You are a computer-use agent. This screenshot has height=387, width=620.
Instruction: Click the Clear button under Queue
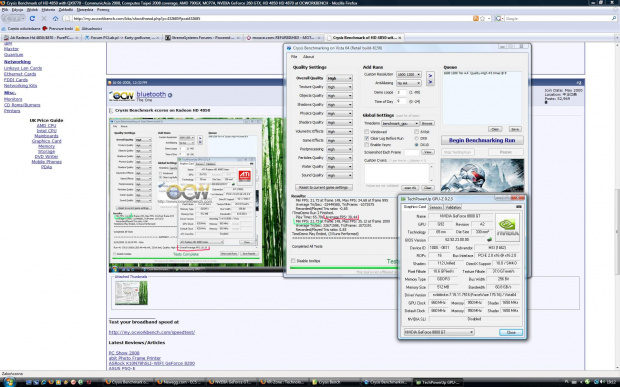click(x=495, y=129)
